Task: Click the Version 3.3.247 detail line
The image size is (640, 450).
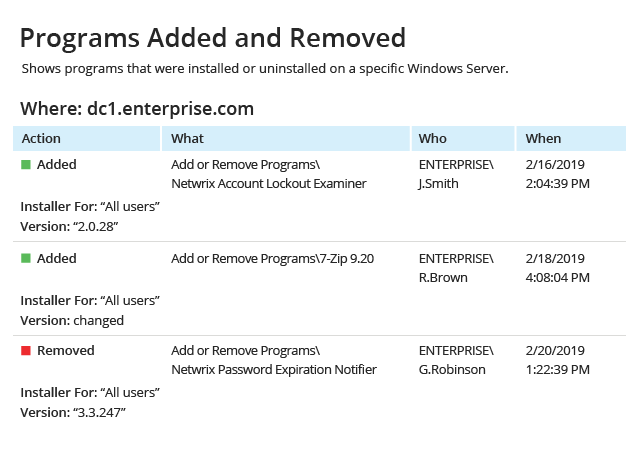Action: tap(73, 412)
